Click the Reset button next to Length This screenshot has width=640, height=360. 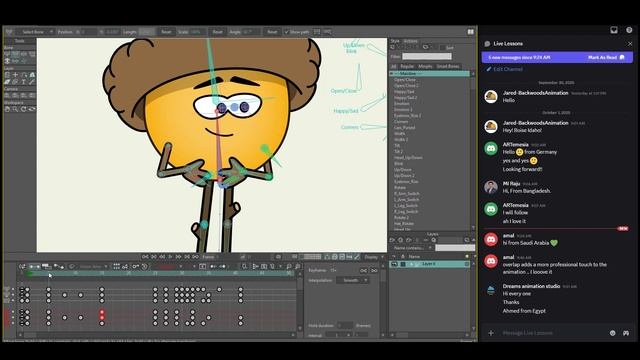[166, 32]
